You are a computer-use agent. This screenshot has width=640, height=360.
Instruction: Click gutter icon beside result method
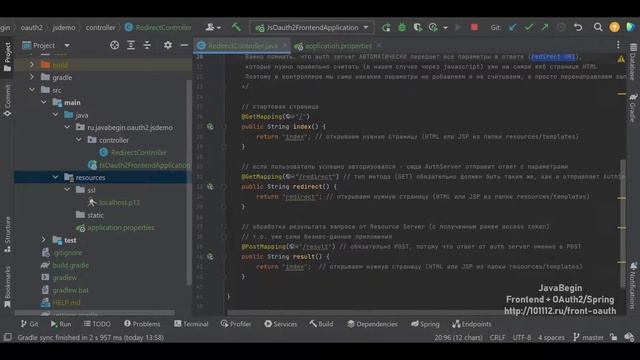[x=210, y=257]
